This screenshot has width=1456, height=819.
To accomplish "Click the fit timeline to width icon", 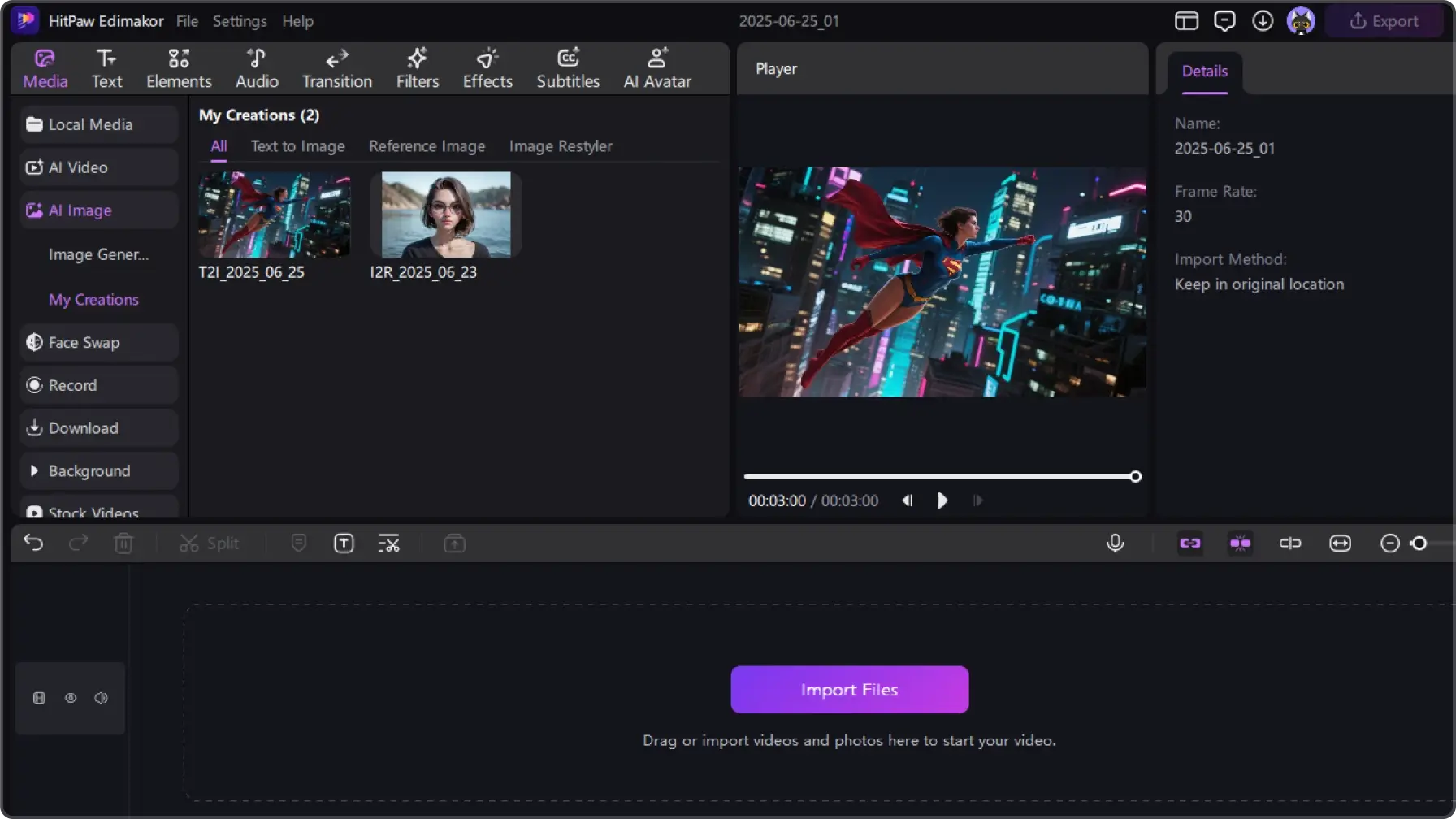I will 1340,543.
